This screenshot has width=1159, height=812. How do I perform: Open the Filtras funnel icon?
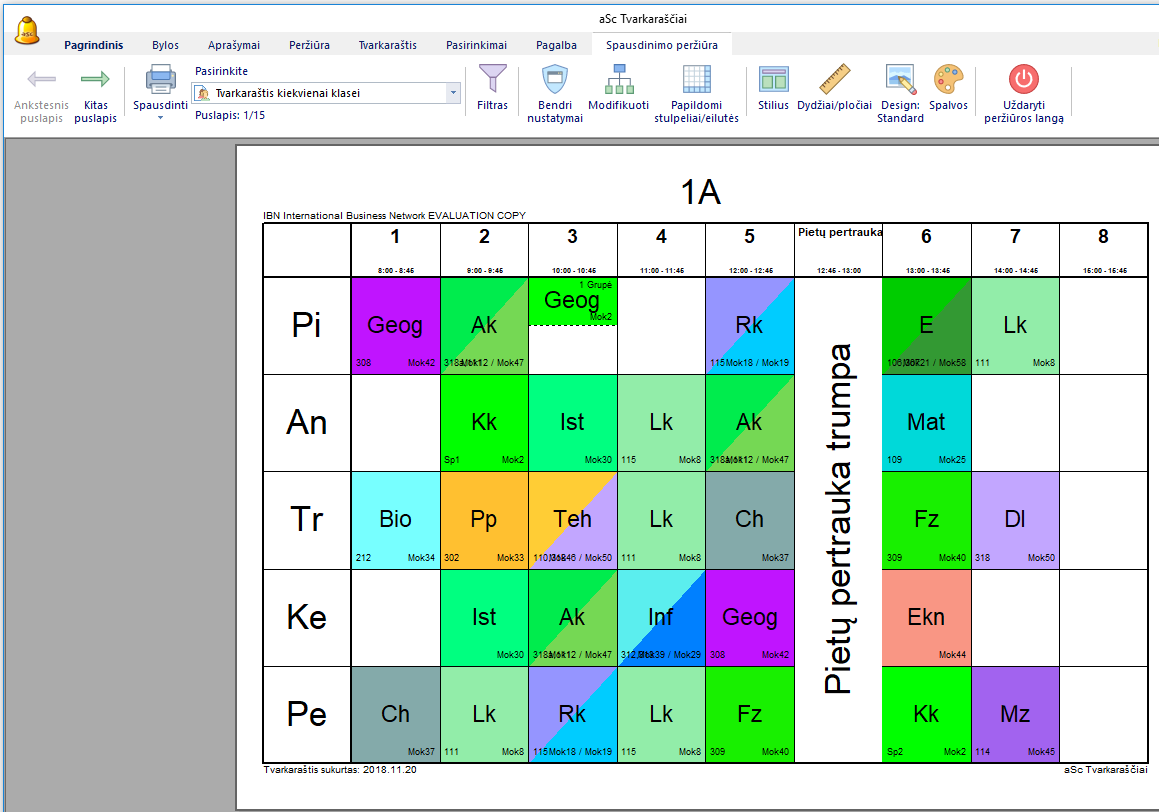[492, 79]
